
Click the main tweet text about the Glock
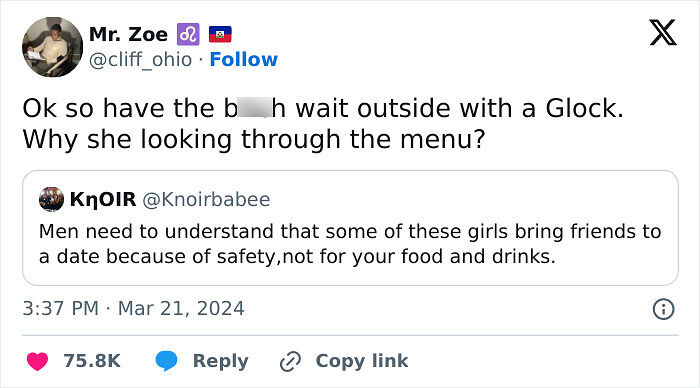tap(323, 124)
